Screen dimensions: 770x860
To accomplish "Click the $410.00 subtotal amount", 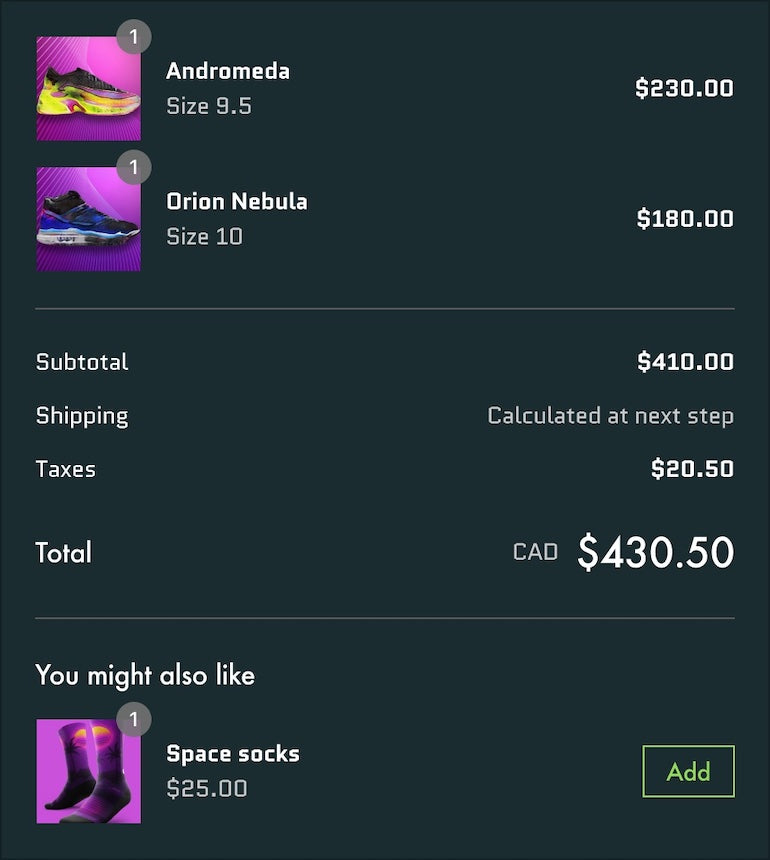I will coord(685,362).
